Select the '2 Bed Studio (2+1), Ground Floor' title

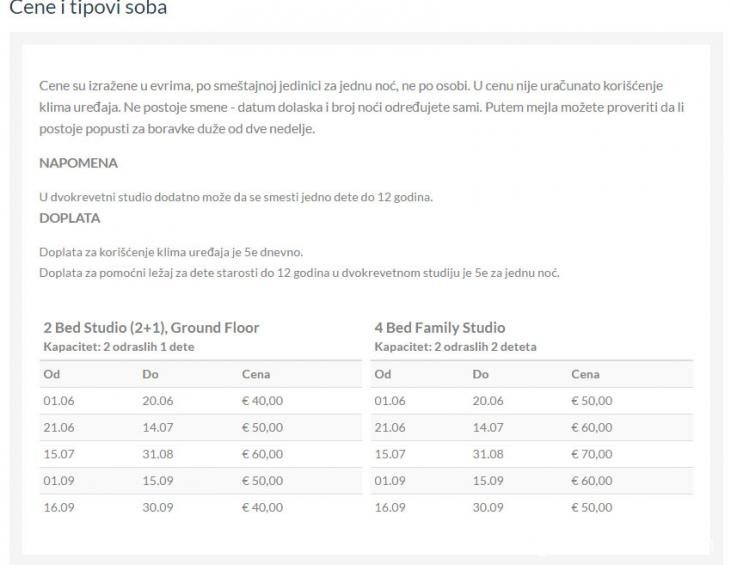pos(151,328)
